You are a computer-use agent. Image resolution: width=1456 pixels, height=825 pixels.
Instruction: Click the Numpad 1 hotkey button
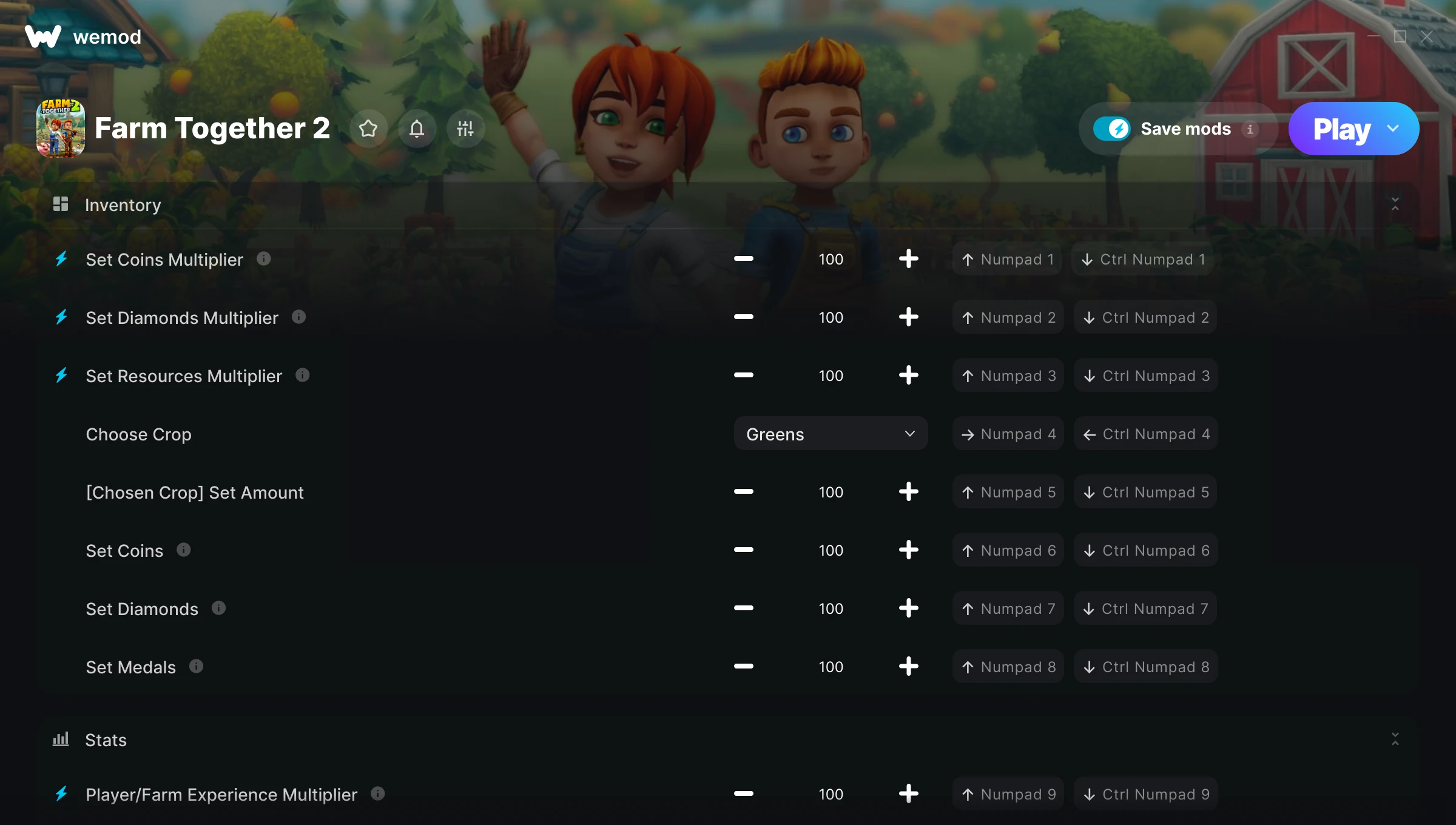click(1007, 259)
